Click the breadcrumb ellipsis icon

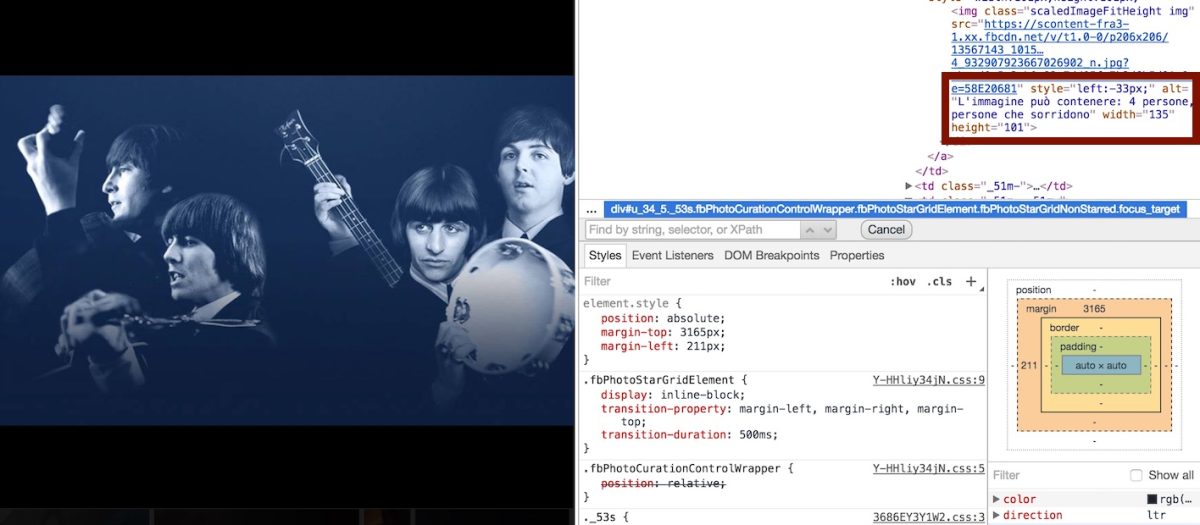[x=591, y=209]
